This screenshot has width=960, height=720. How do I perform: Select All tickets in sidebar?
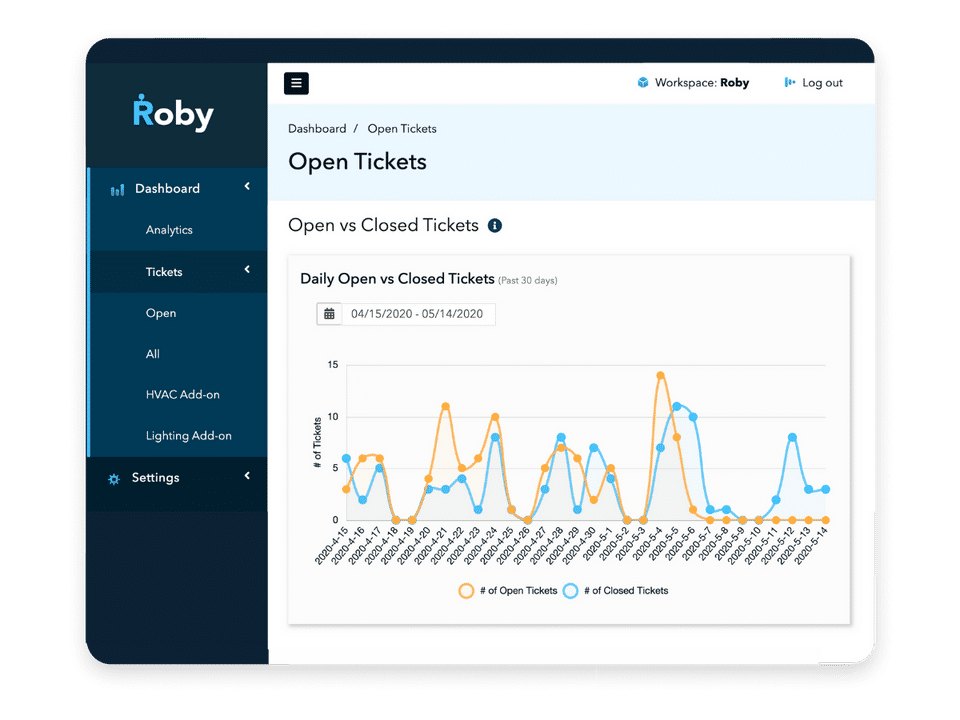(152, 354)
